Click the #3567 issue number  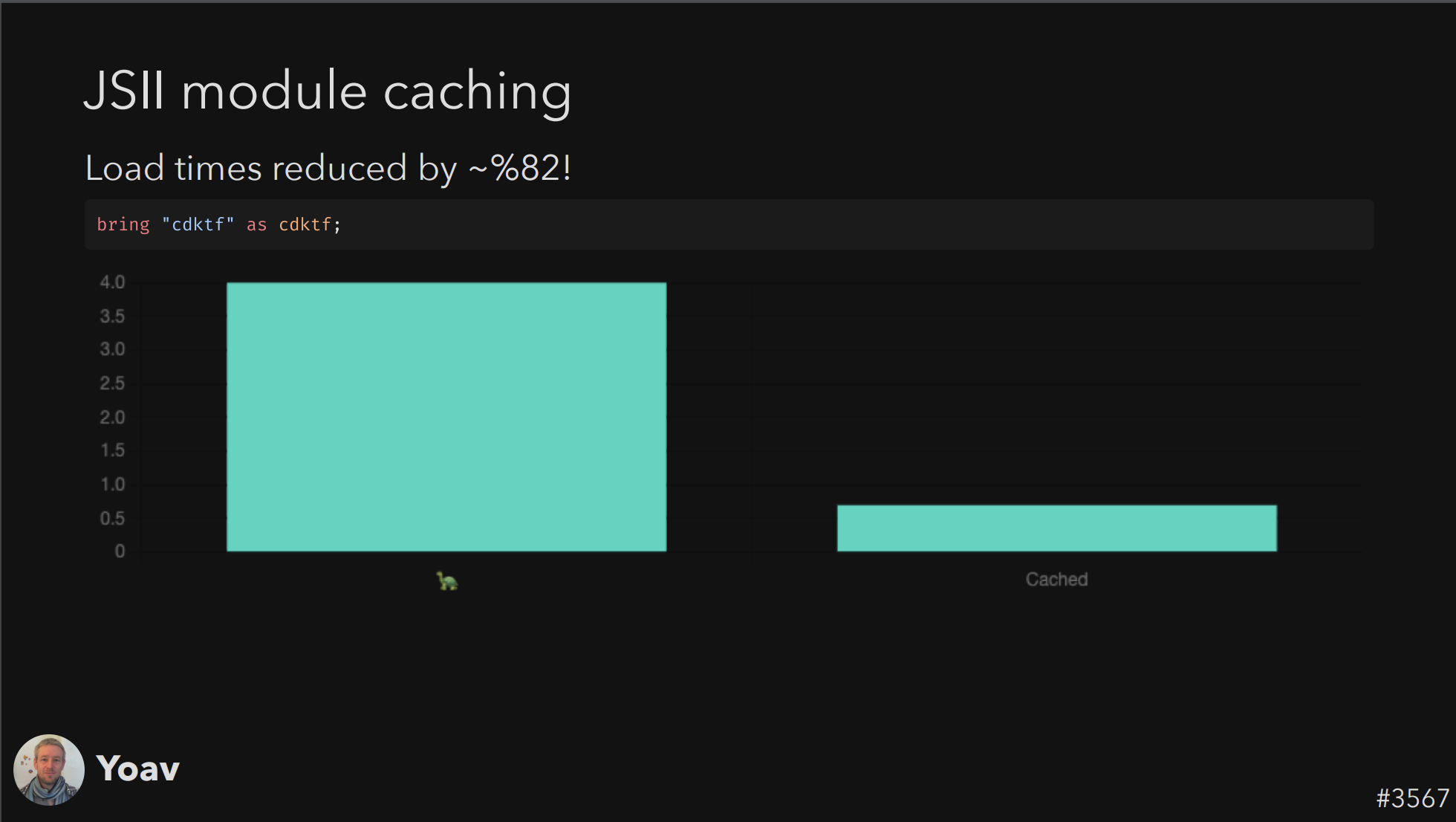tap(1412, 798)
